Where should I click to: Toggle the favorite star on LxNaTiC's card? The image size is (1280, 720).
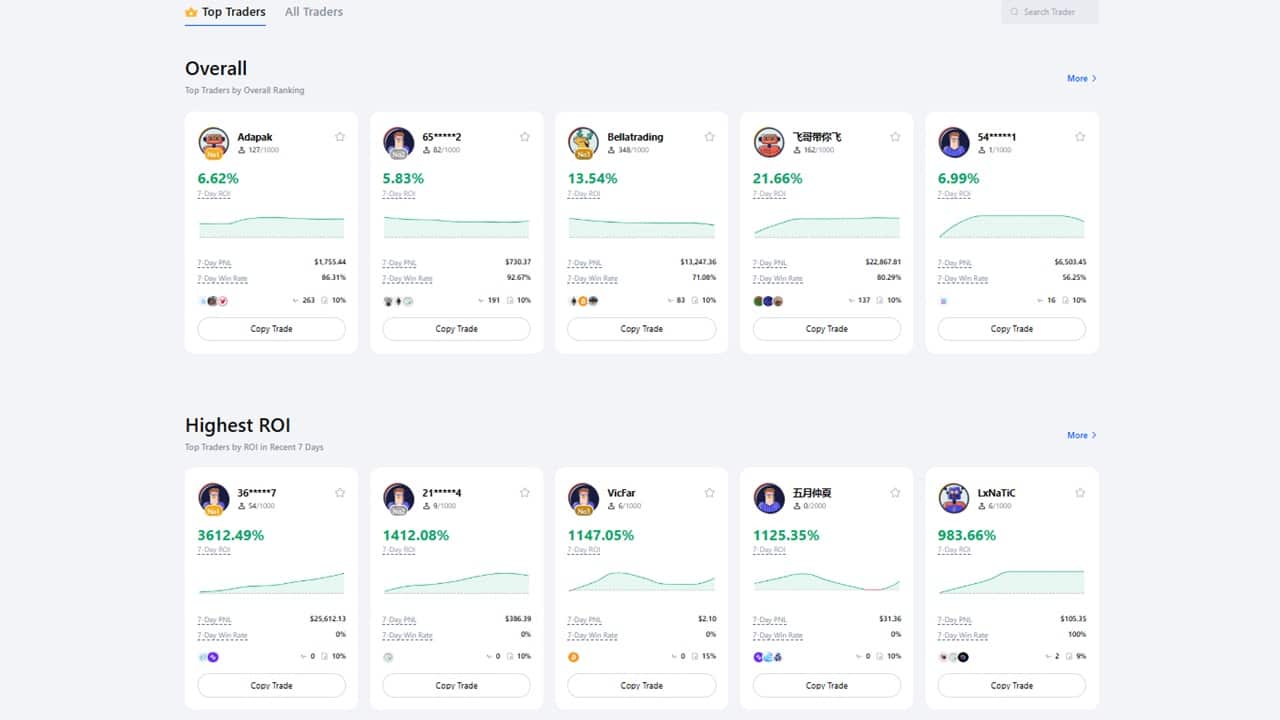coord(1080,492)
